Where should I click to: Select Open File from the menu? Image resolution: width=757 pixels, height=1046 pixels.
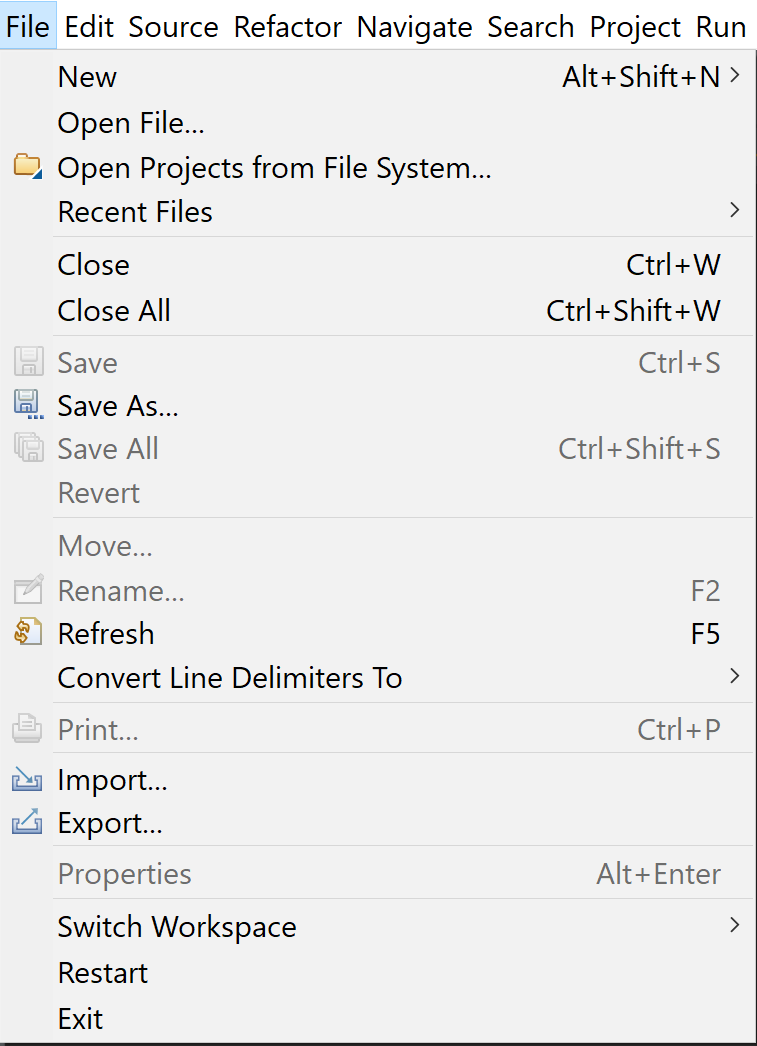tap(130, 122)
